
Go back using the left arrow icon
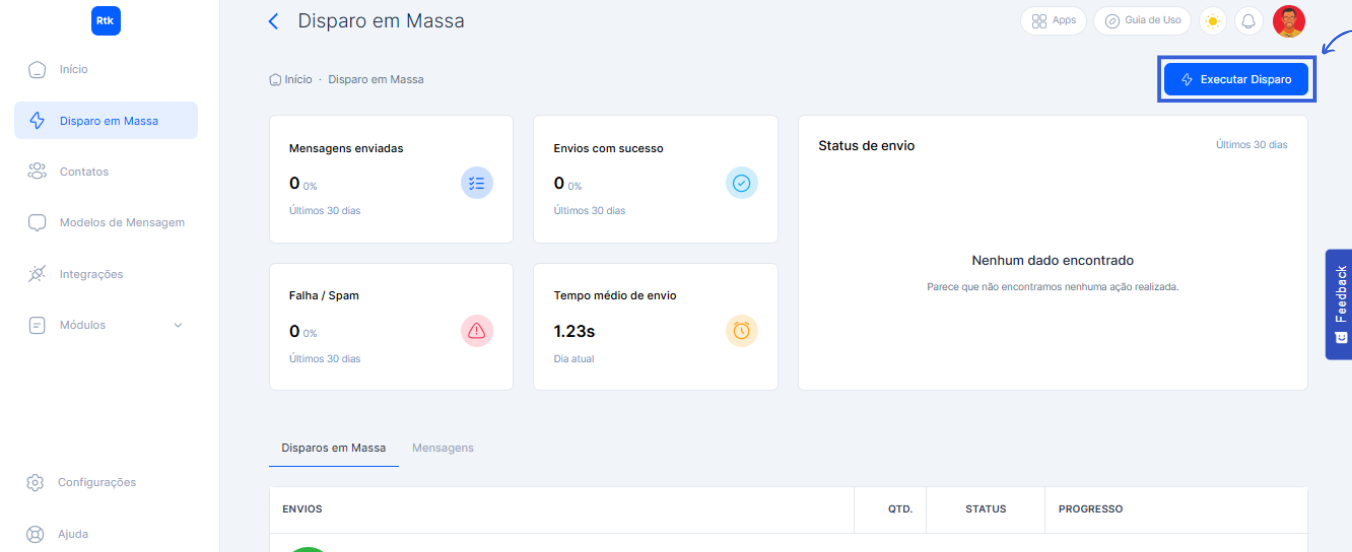click(x=273, y=21)
